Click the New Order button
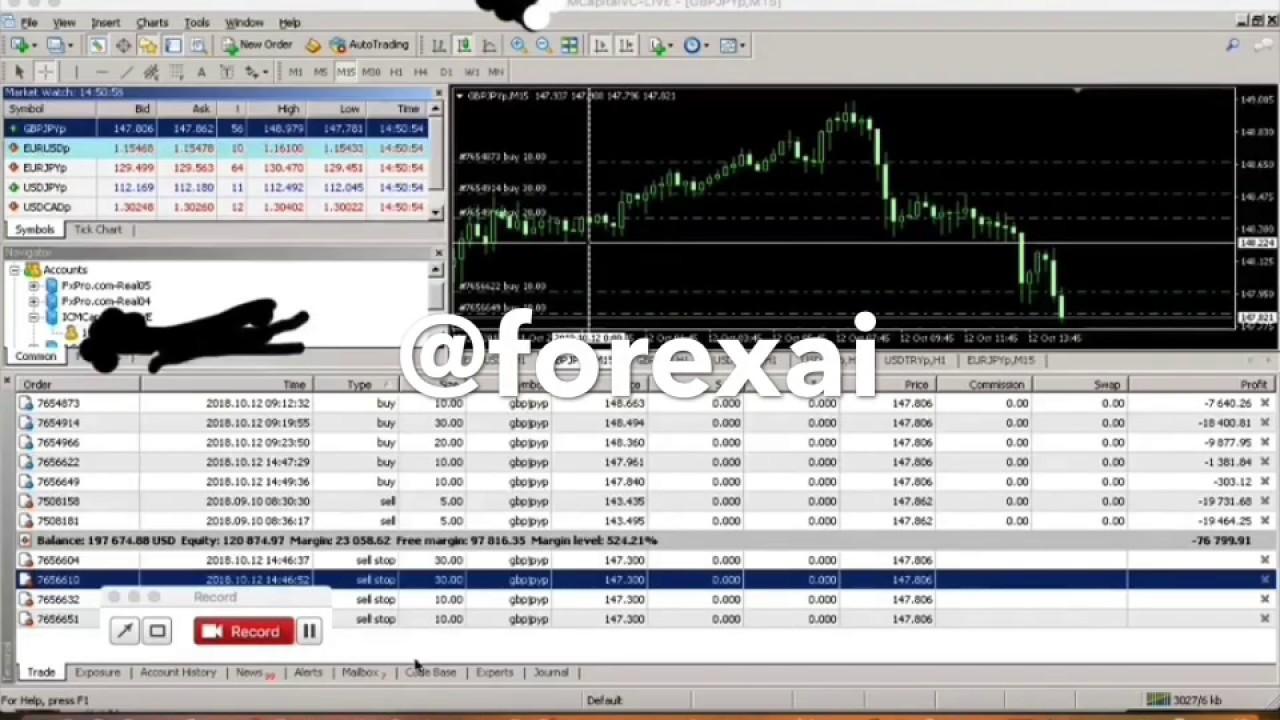 pos(257,45)
